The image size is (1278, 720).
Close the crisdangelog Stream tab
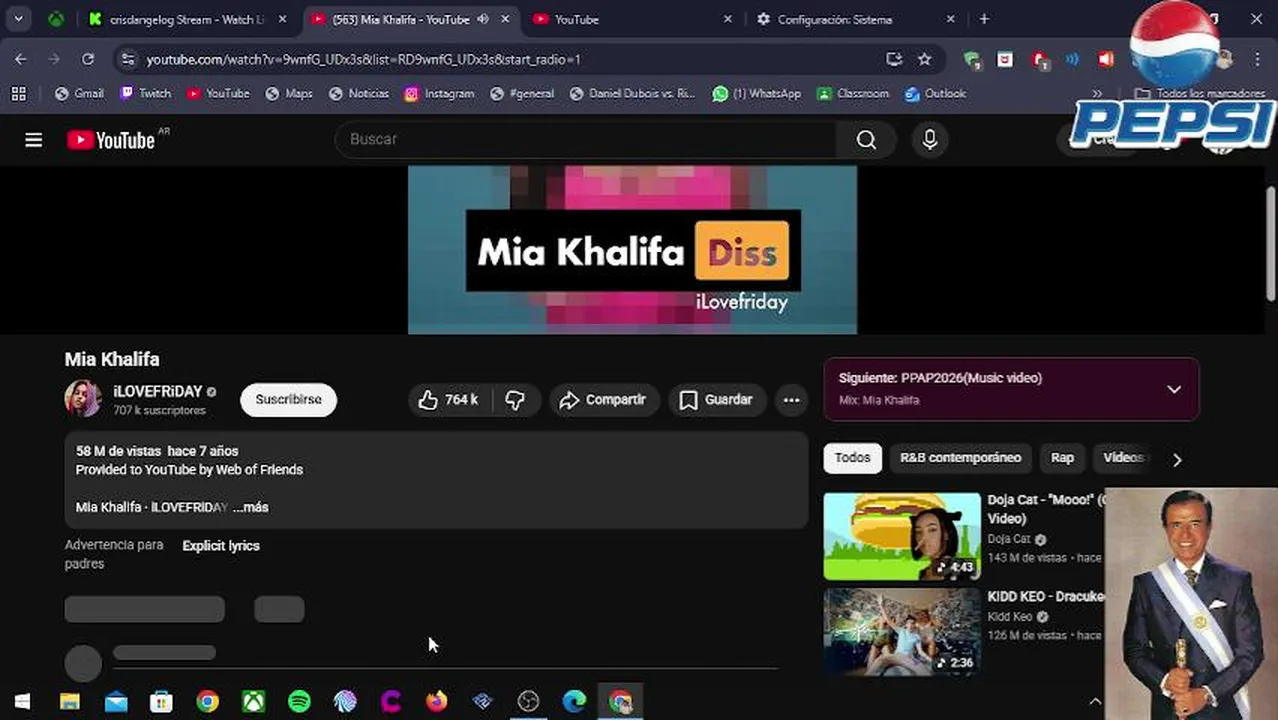pos(283,19)
